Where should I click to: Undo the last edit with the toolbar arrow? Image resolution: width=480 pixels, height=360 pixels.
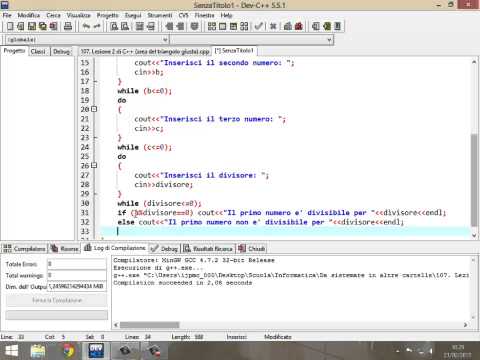pyautogui.click(x=86, y=26)
